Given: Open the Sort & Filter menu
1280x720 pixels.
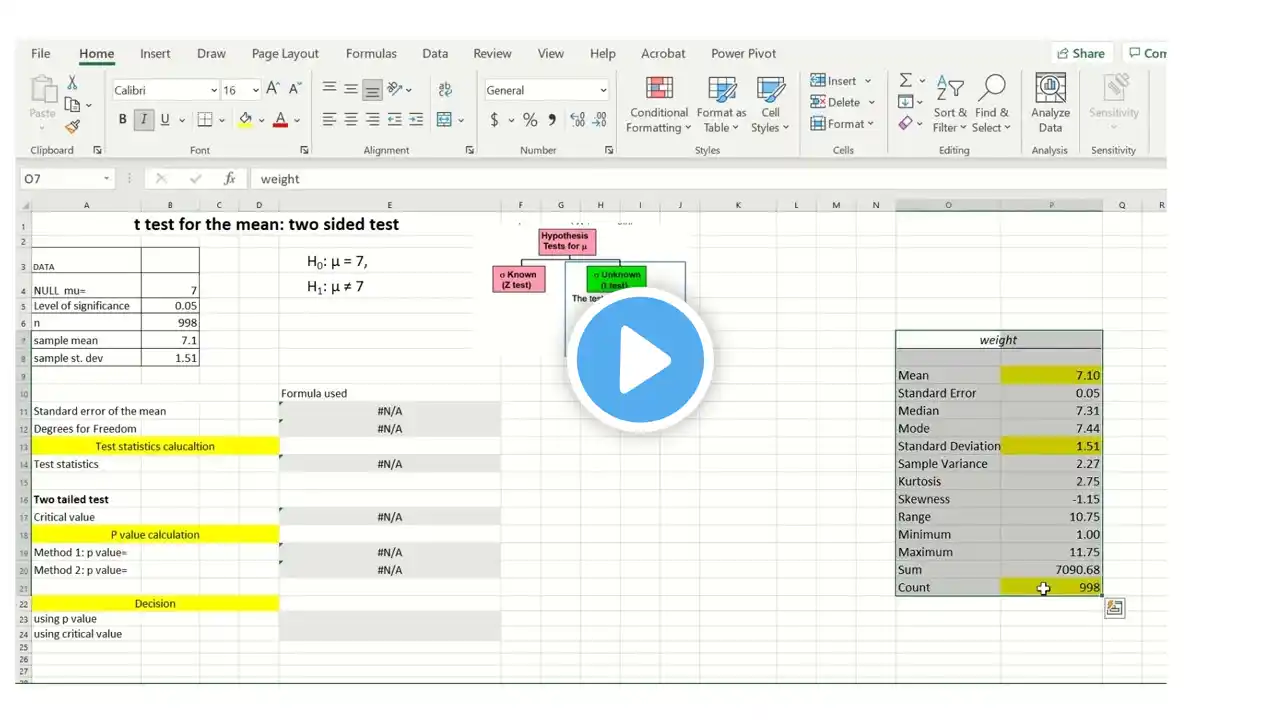Looking at the screenshot, I should coord(949,103).
